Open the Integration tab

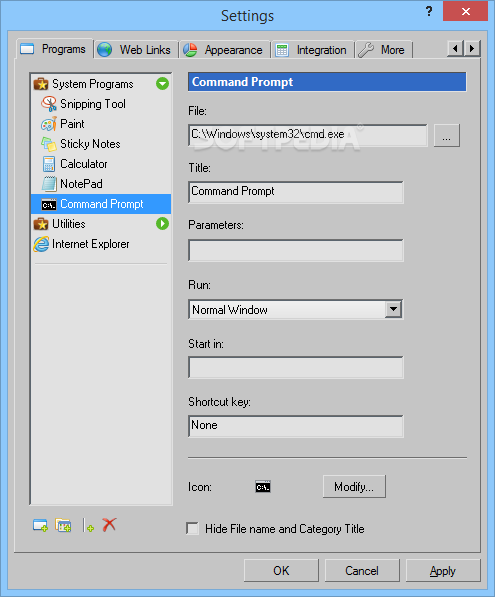point(313,49)
